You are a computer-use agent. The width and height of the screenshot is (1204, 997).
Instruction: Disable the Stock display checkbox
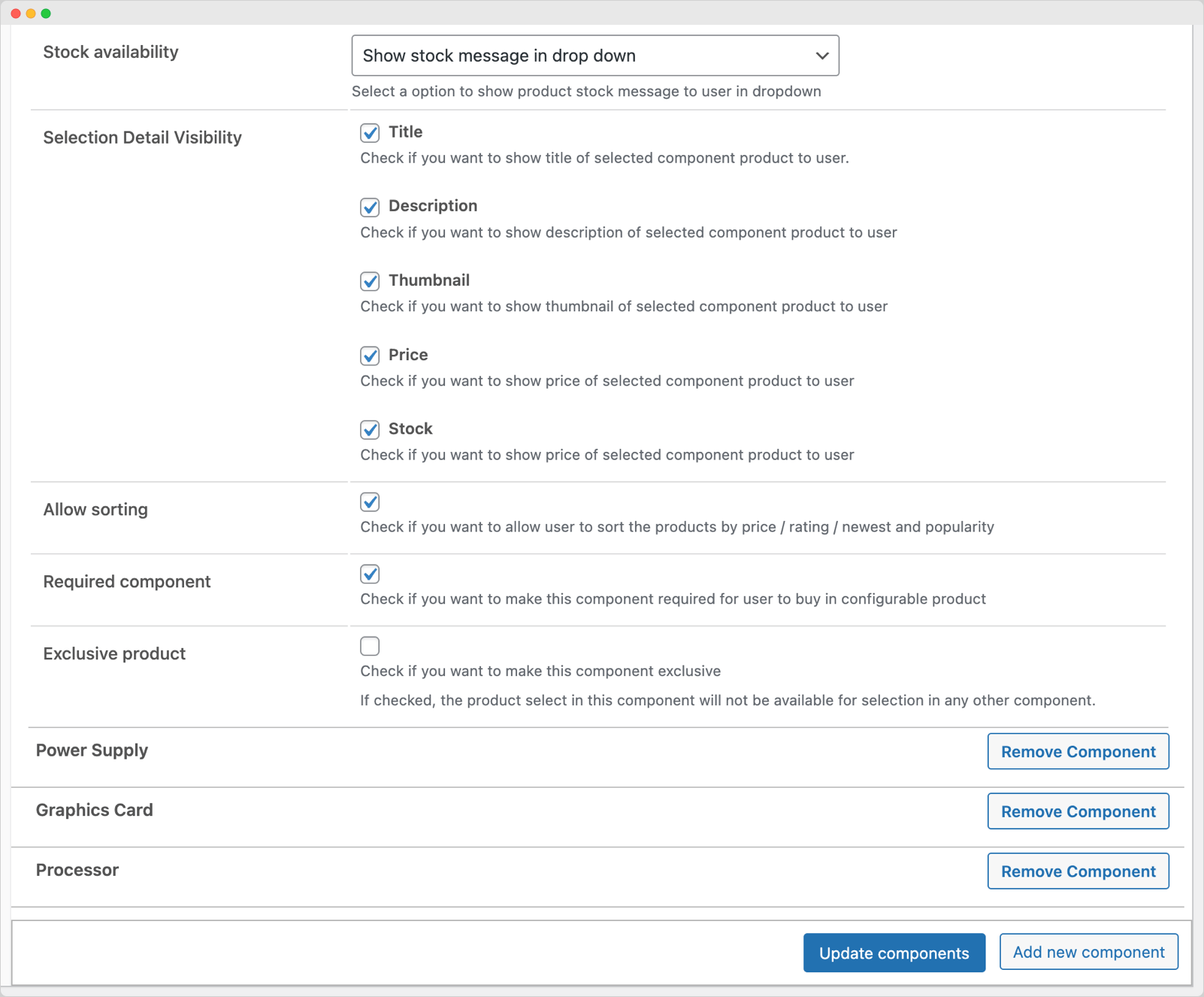(369, 430)
